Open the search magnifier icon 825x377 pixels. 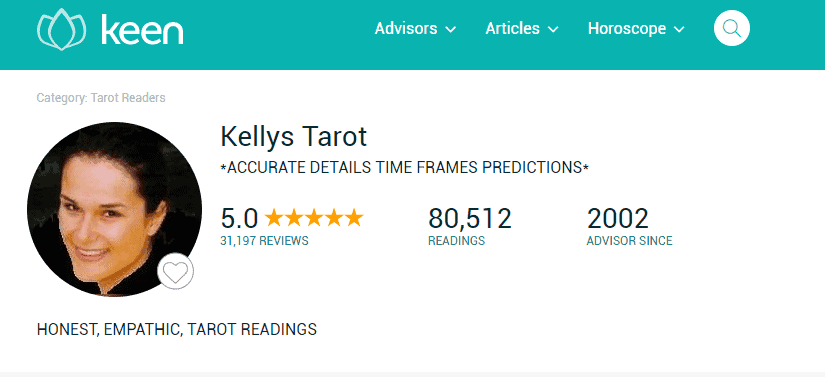tap(731, 28)
